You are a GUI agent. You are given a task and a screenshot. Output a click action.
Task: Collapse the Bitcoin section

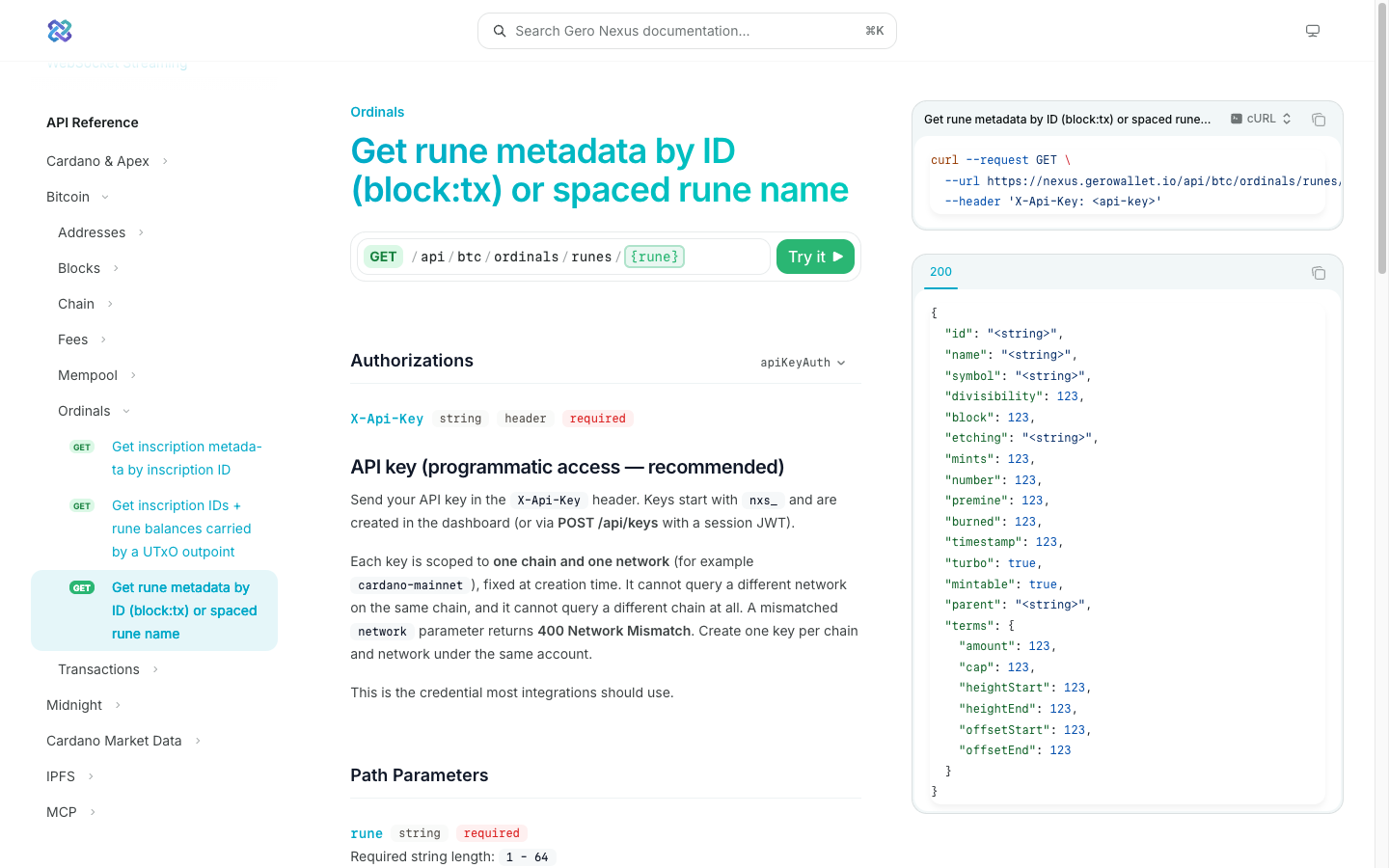pos(77,197)
